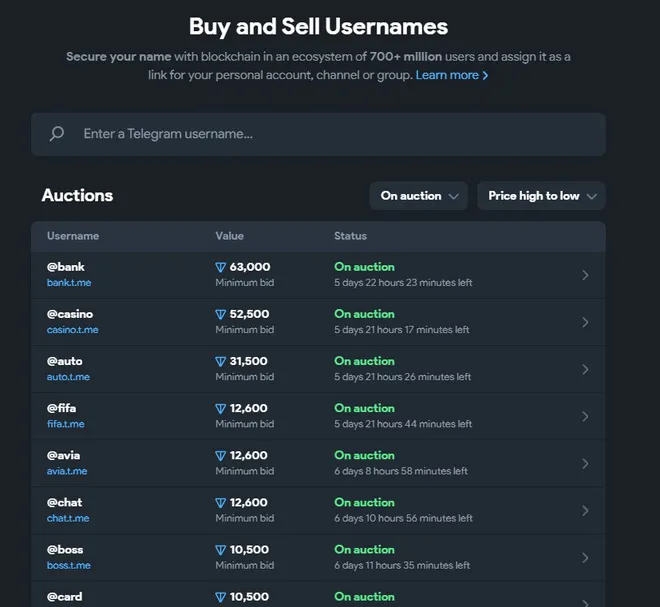Viewport: 660px width, 607px height.
Task: Click the TON icon beside 52,500
Action: click(x=221, y=314)
